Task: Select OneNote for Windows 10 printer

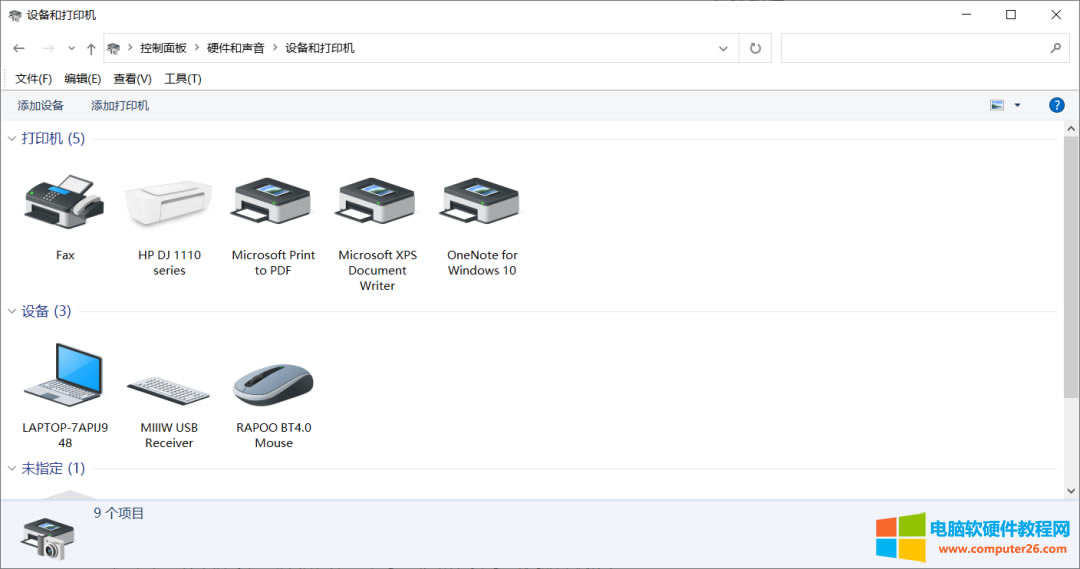Action: pyautogui.click(x=481, y=200)
